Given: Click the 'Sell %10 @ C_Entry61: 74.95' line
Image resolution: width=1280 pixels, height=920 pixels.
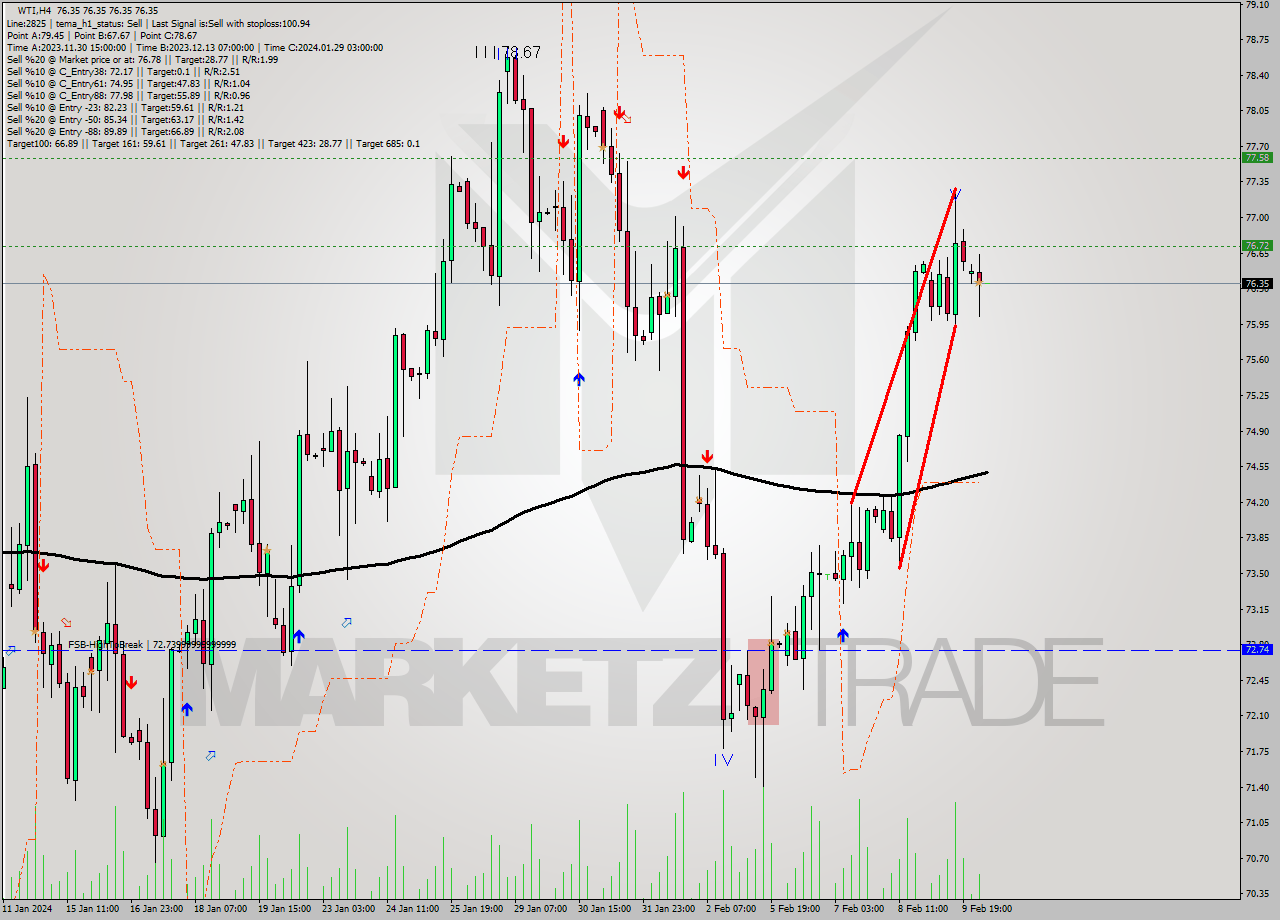Looking at the screenshot, I should tap(128, 83).
